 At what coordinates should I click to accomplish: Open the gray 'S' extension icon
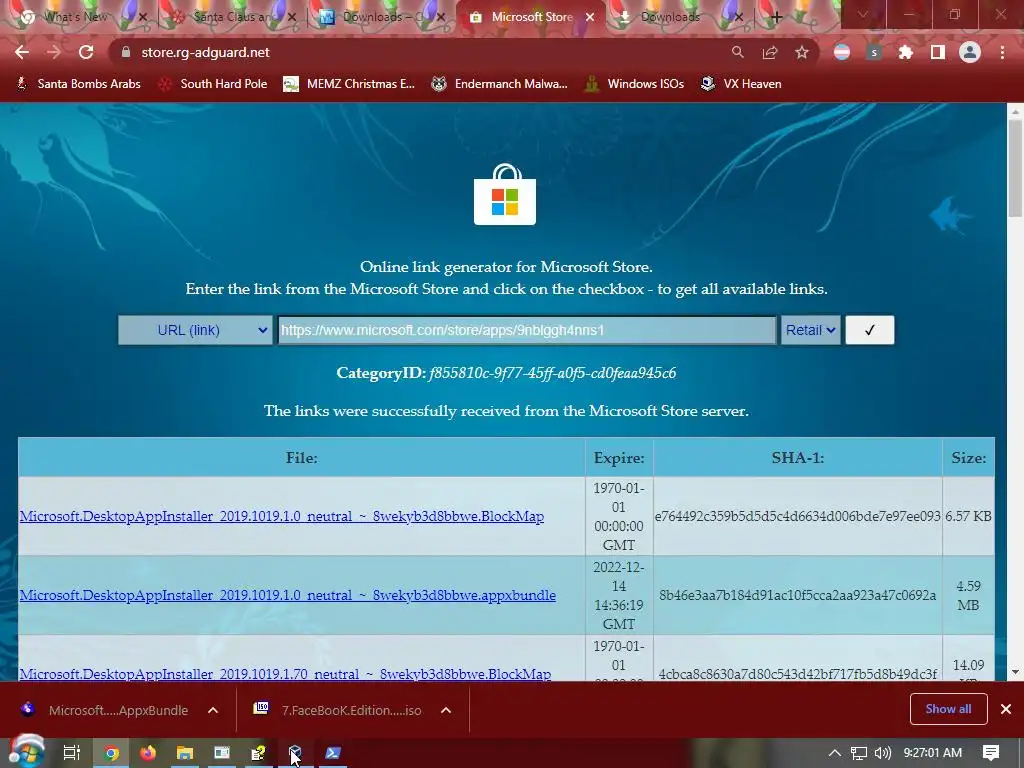(x=874, y=52)
